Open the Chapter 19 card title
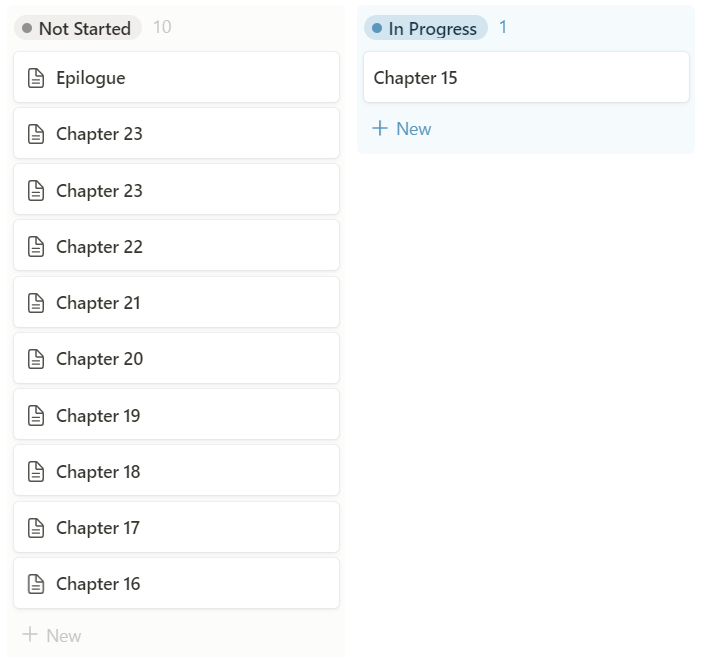 coord(99,416)
